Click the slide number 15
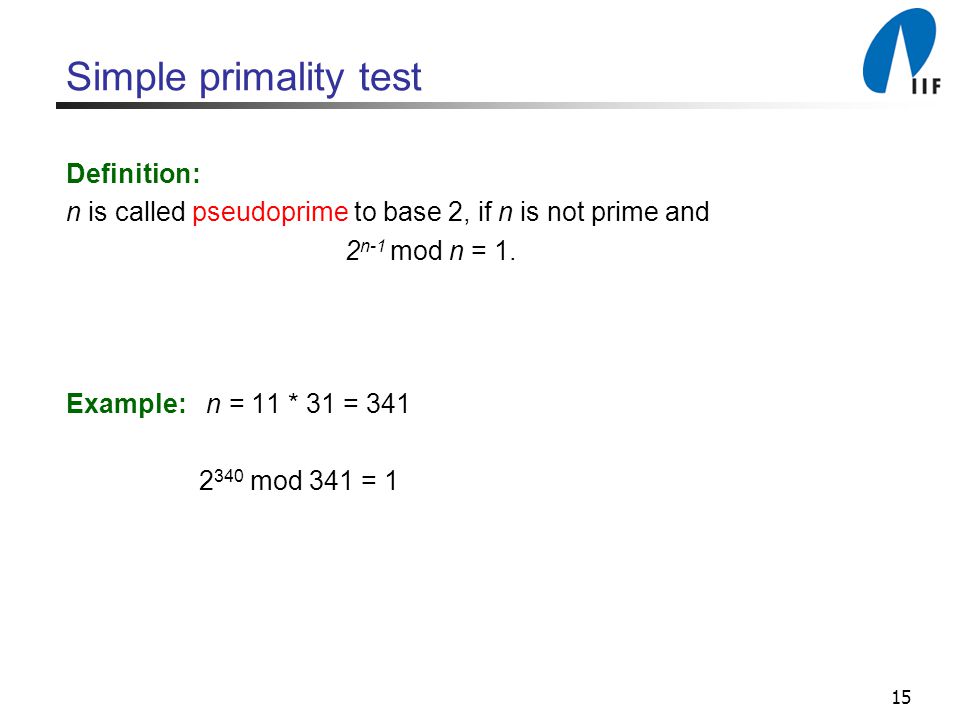960x720 pixels. (901, 697)
